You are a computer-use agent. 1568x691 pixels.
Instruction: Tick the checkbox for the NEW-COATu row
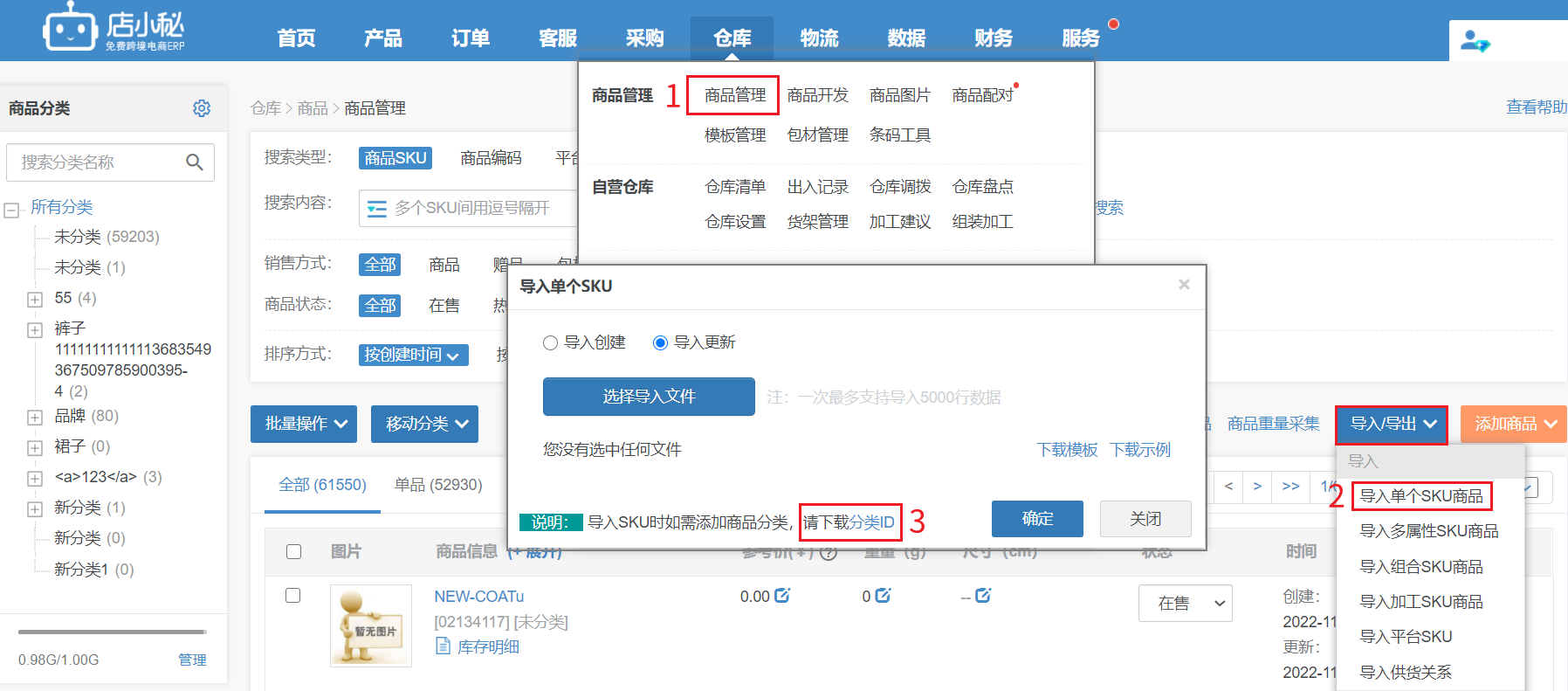(x=293, y=595)
